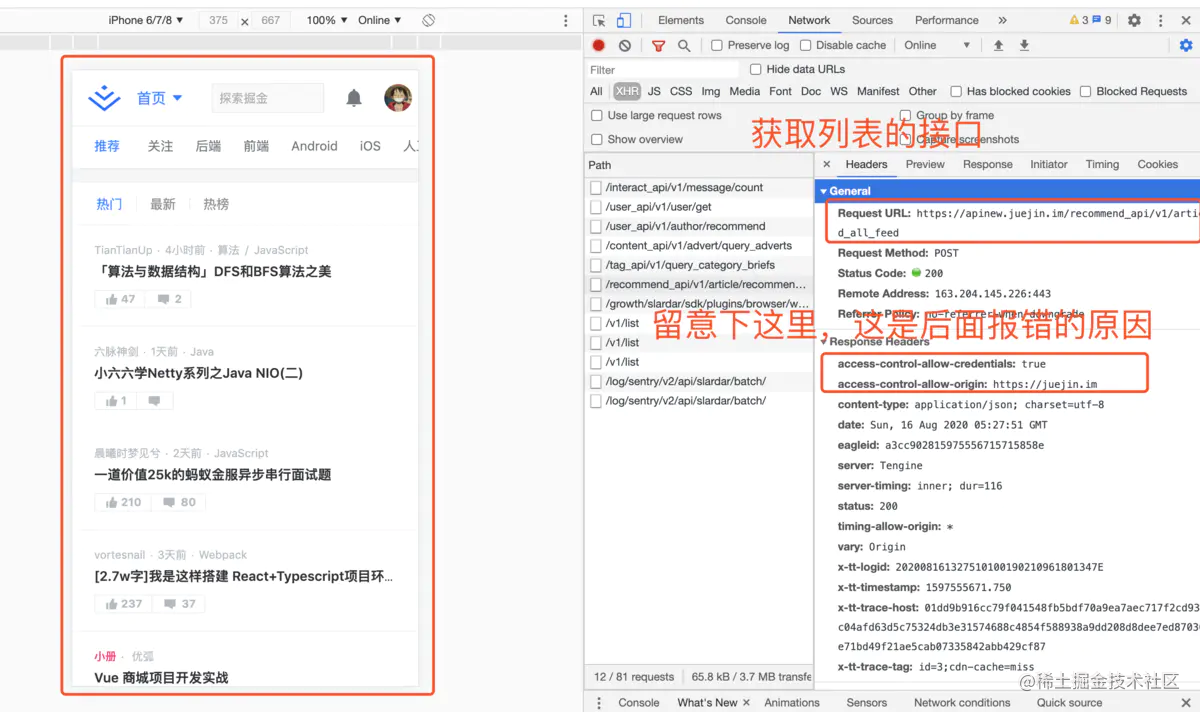The width and height of the screenshot is (1200, 712).
Task: Toggle Use large request rows checkbox
Action: [597, 115]
